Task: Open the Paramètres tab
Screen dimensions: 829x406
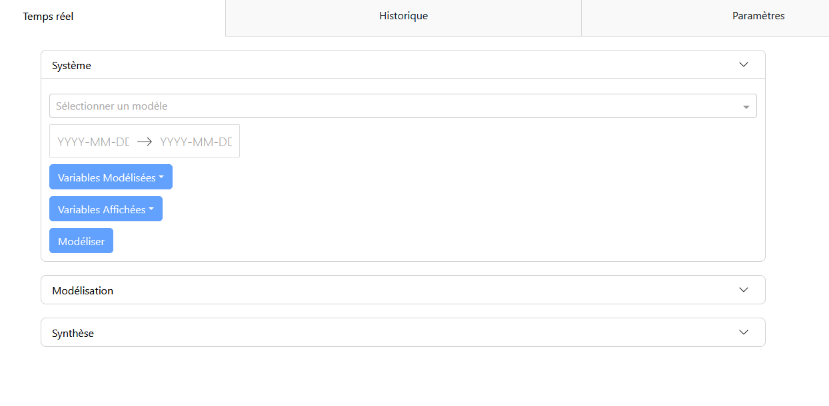Action: click(758, 16)
